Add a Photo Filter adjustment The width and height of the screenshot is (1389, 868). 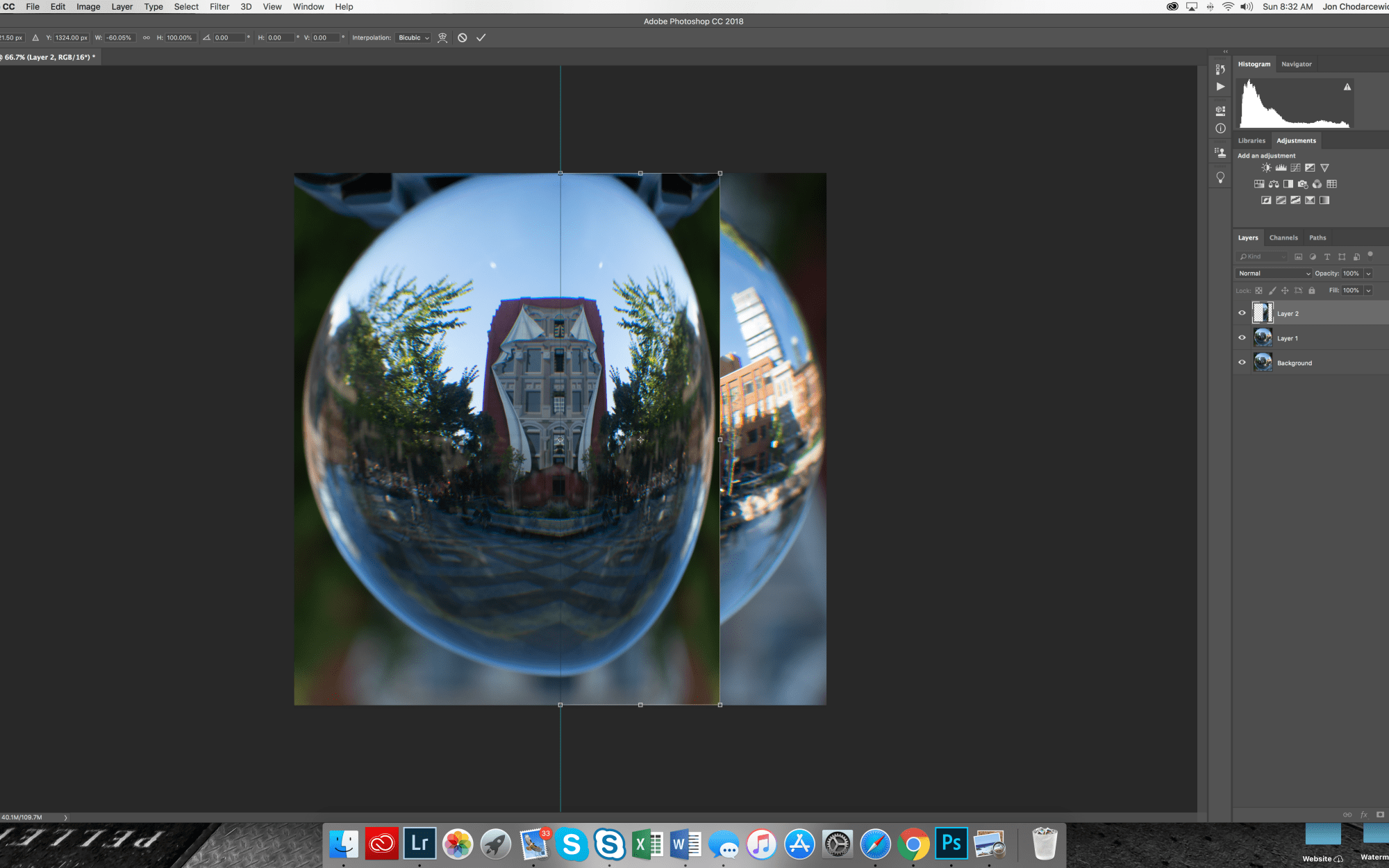(1303, 184)
